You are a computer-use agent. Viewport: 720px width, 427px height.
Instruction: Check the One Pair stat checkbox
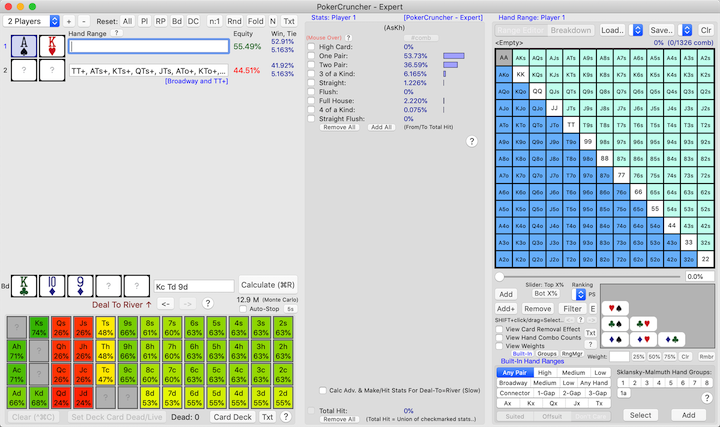(x=311, y=56)
